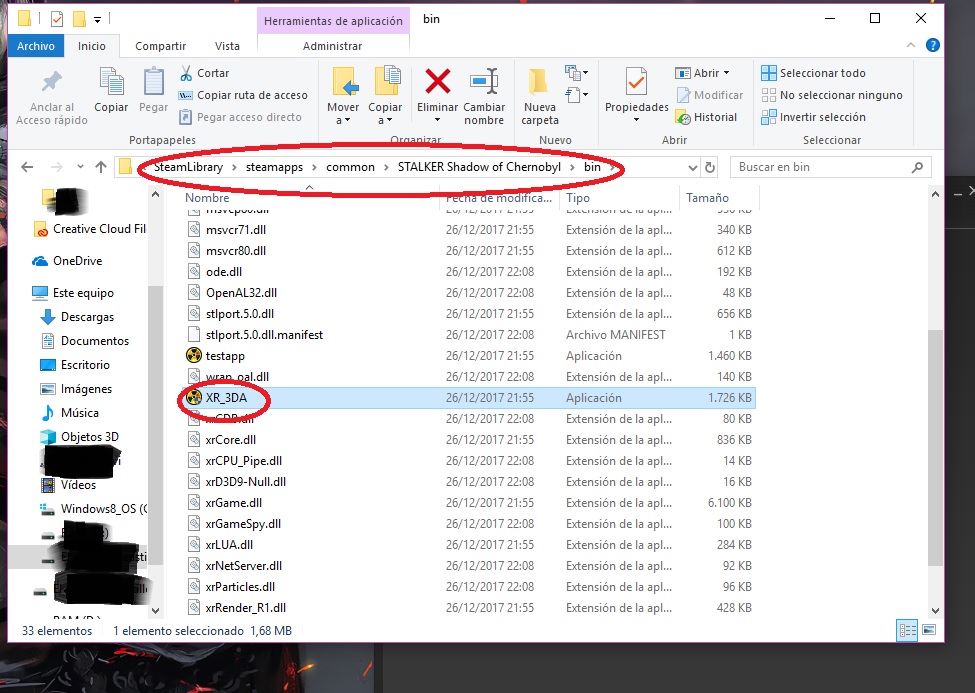Open Imágenes in the sidebar

coord(76,389)
